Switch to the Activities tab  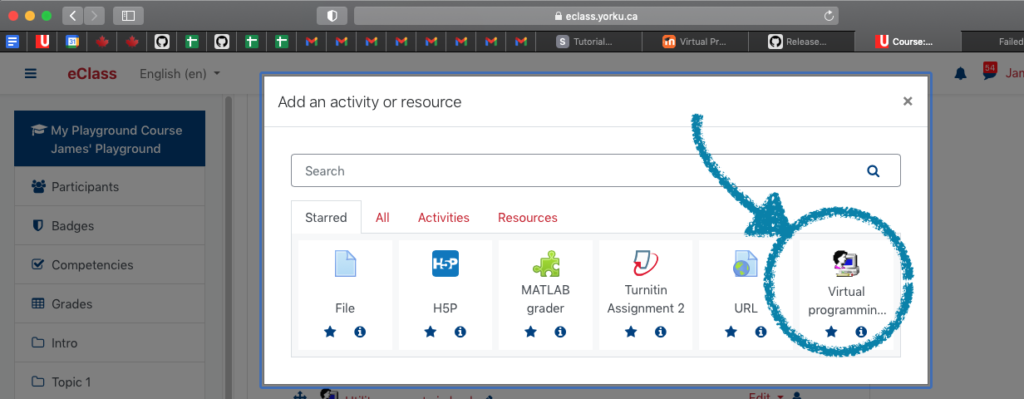click(443, 217)
